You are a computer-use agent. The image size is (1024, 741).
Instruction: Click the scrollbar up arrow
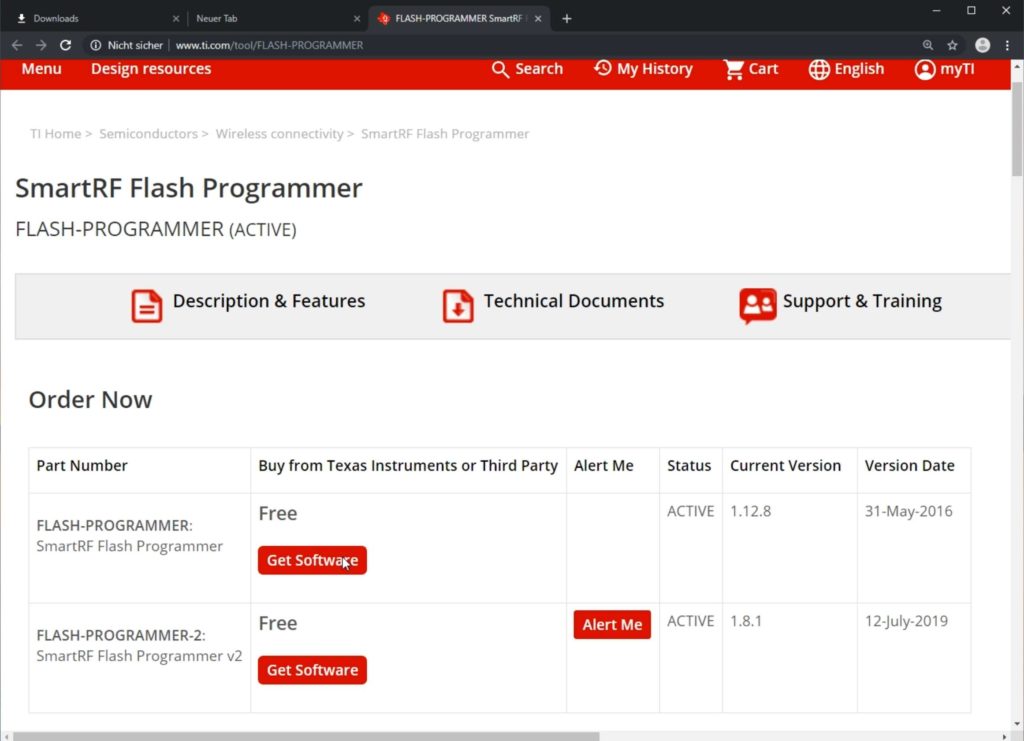[1017, 66]
